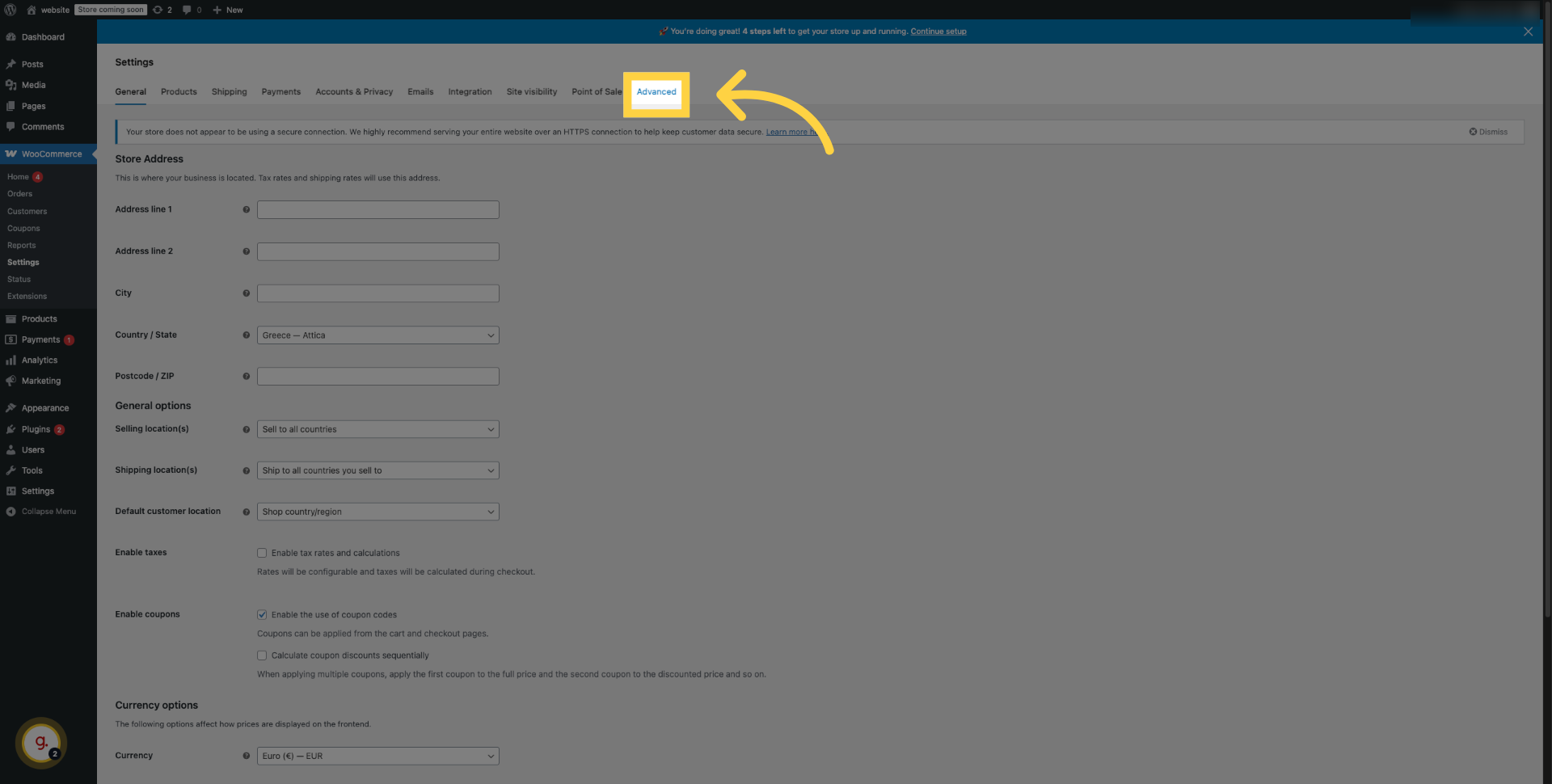The height and width of the screenshot is (784, 1552).
Task: Enable tax rates and calculations checkbox
Action: click(262, 553)
